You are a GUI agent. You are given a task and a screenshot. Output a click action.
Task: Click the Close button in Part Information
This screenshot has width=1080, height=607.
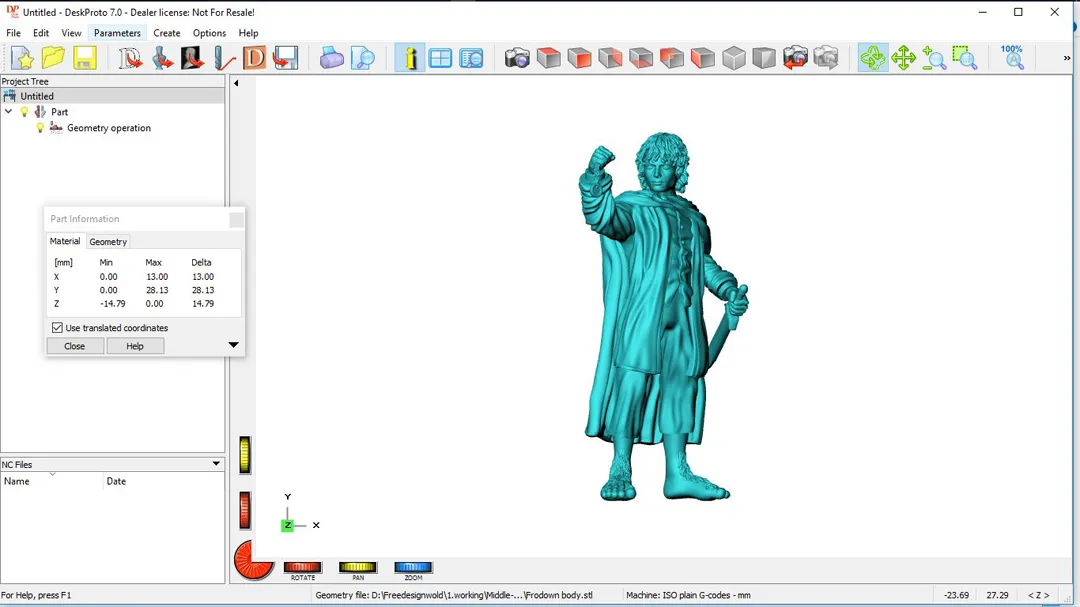click(x=74, y=346)
